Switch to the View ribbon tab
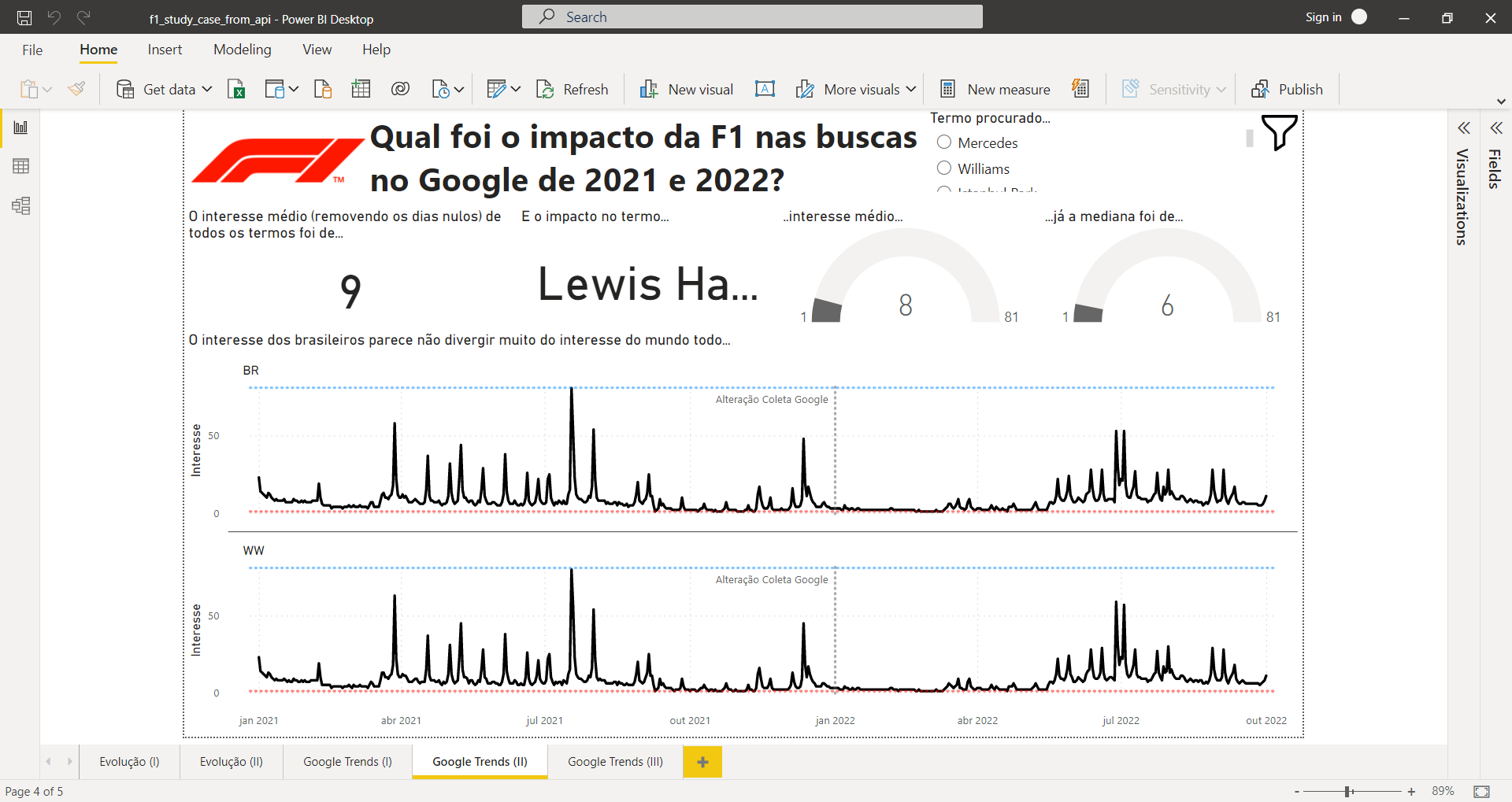Screen dimensions: 1512x802 [x=317, y=50]
